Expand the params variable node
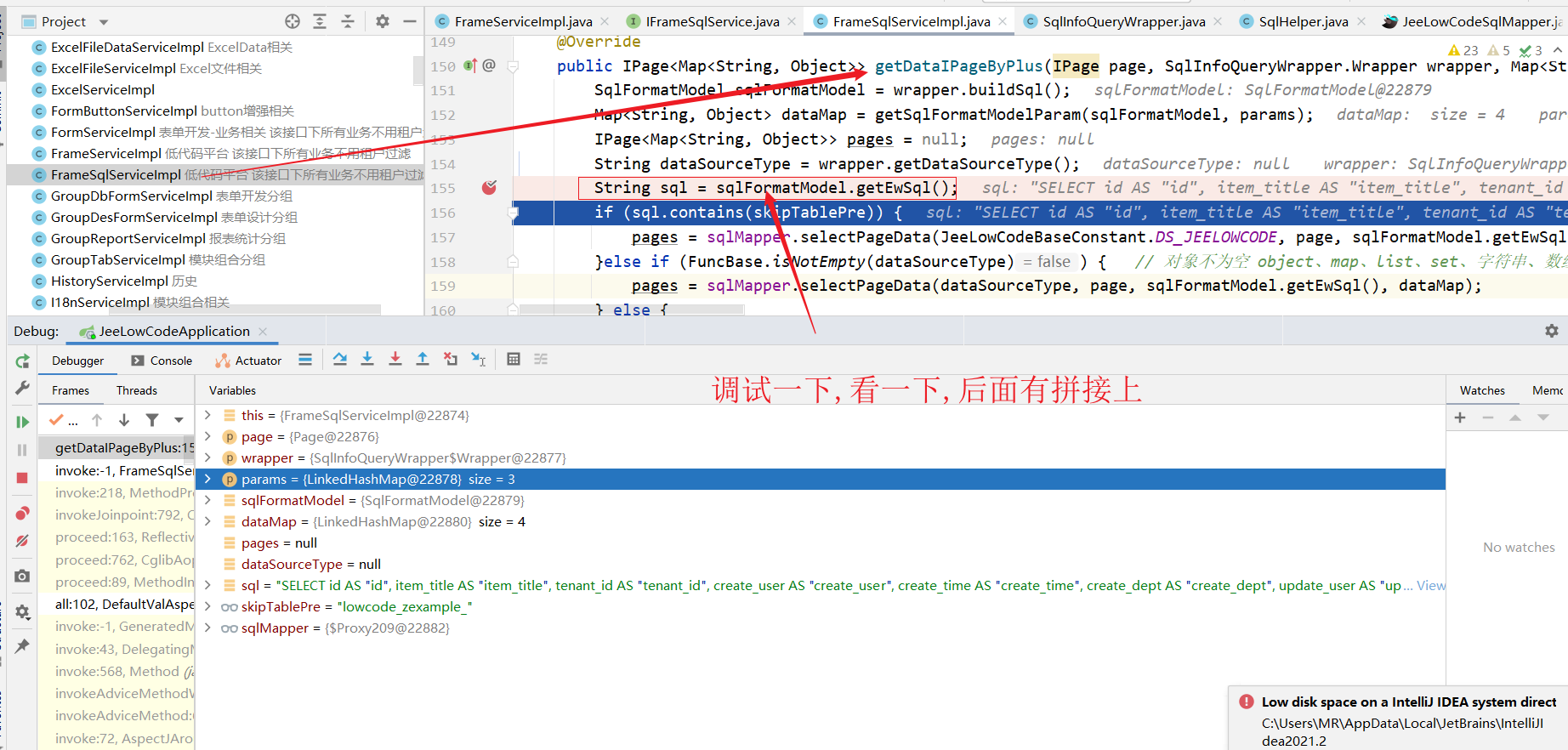 click(207, 480)
